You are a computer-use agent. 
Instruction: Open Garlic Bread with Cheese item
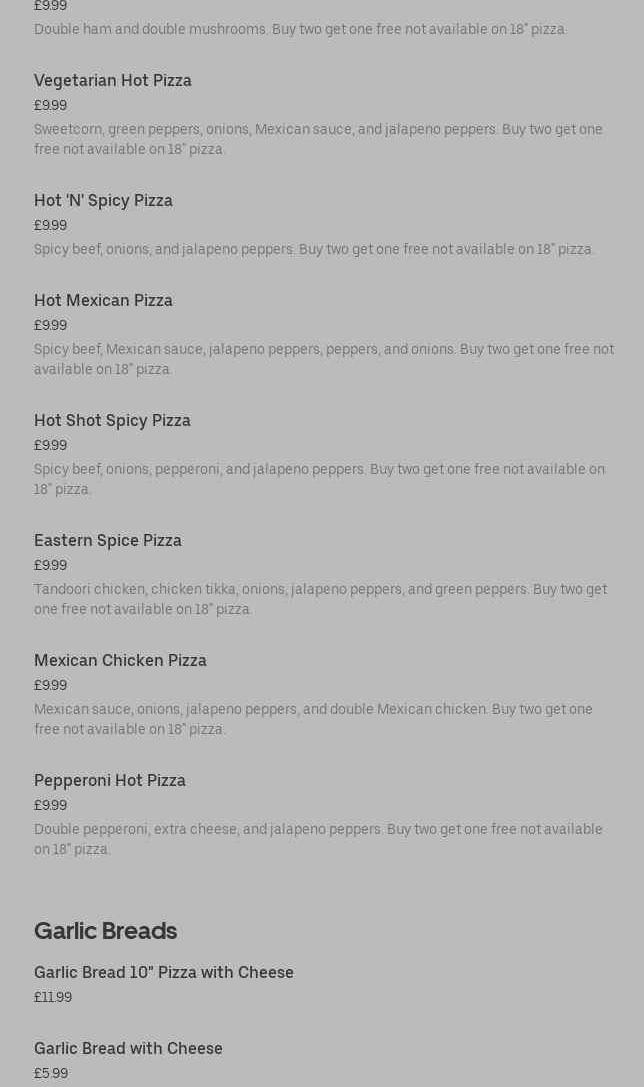(x=128, y=1048)
